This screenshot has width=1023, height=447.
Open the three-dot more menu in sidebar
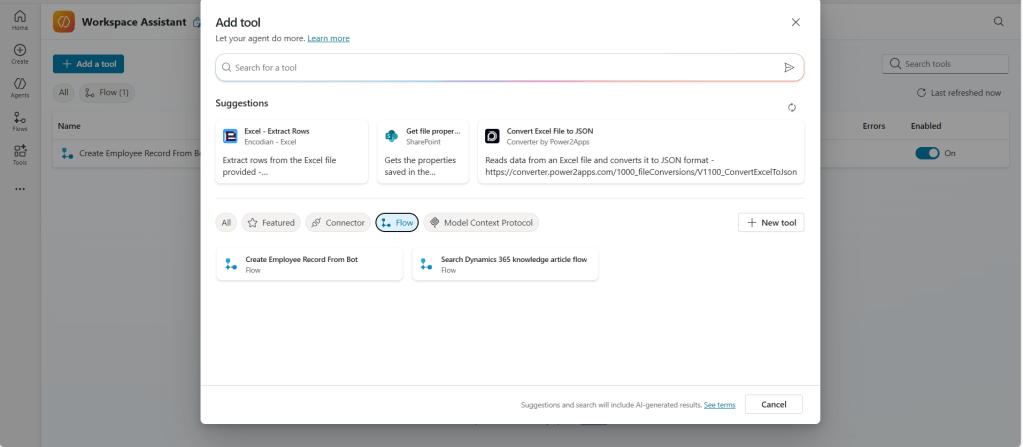click(x=19, y=188)
